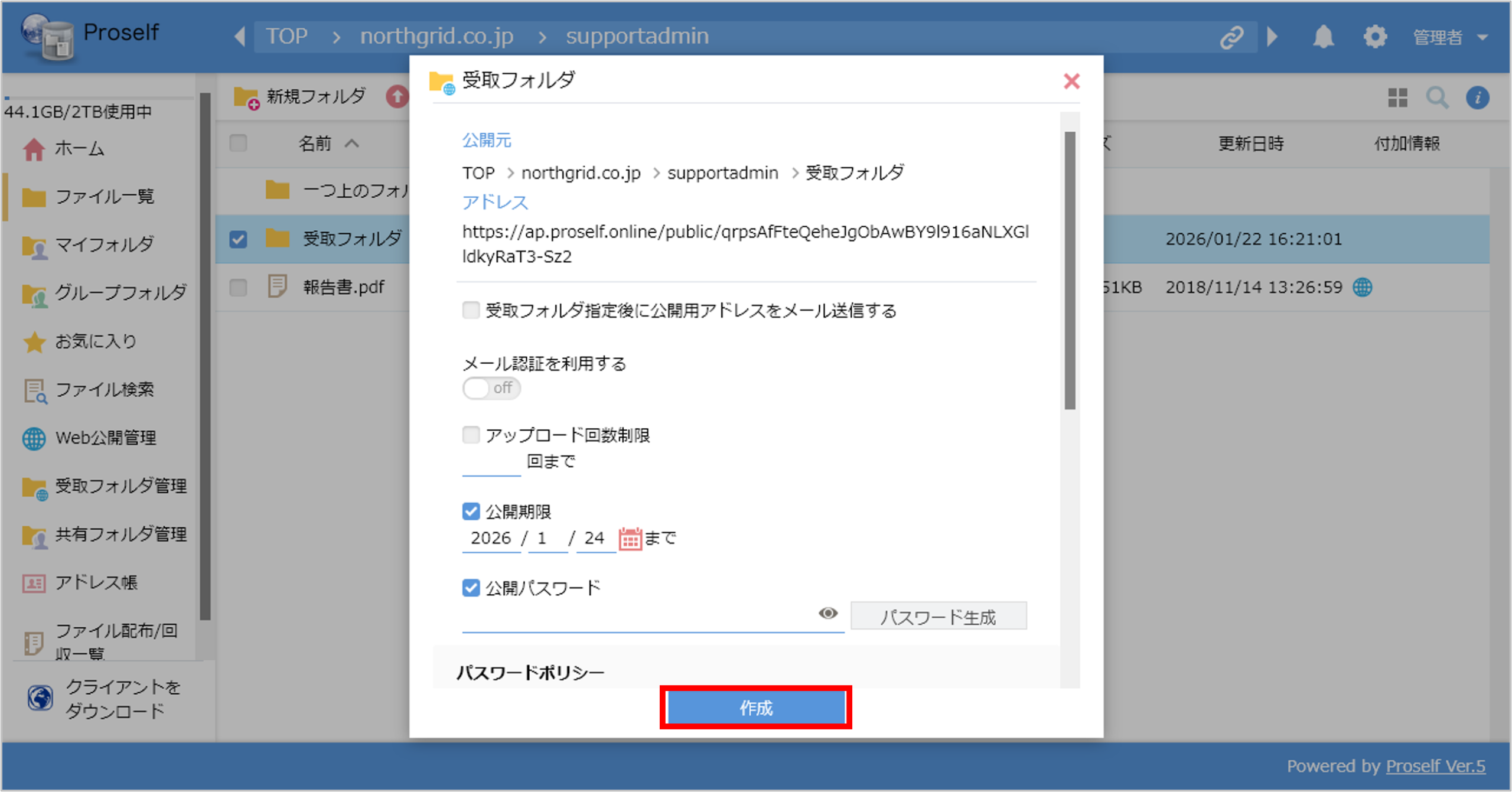1512x792 pixels.
Task: Open お気に入り from the sidebar
Action: 94,341
